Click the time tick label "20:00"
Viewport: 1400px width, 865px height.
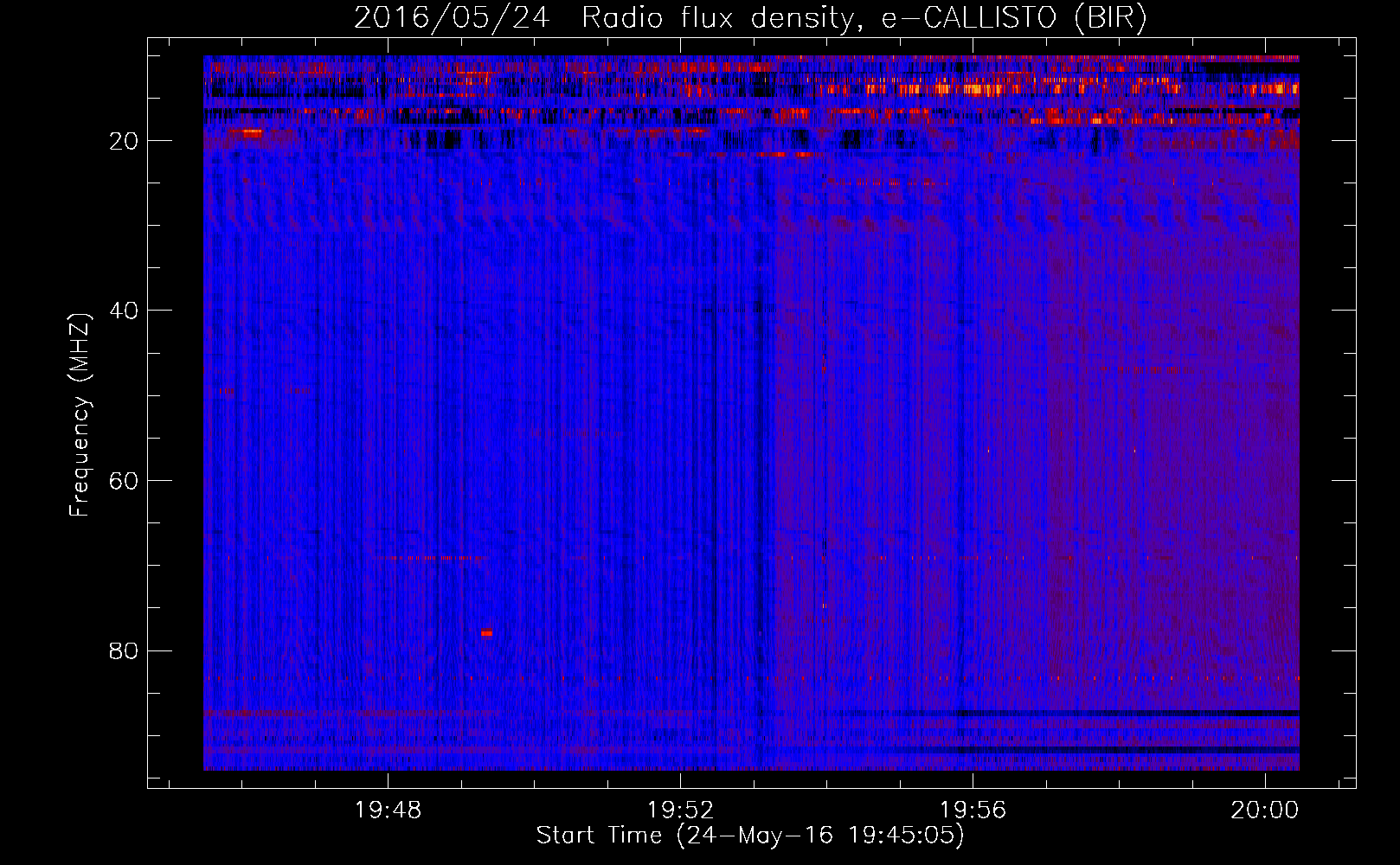(x=1266, y=811)
